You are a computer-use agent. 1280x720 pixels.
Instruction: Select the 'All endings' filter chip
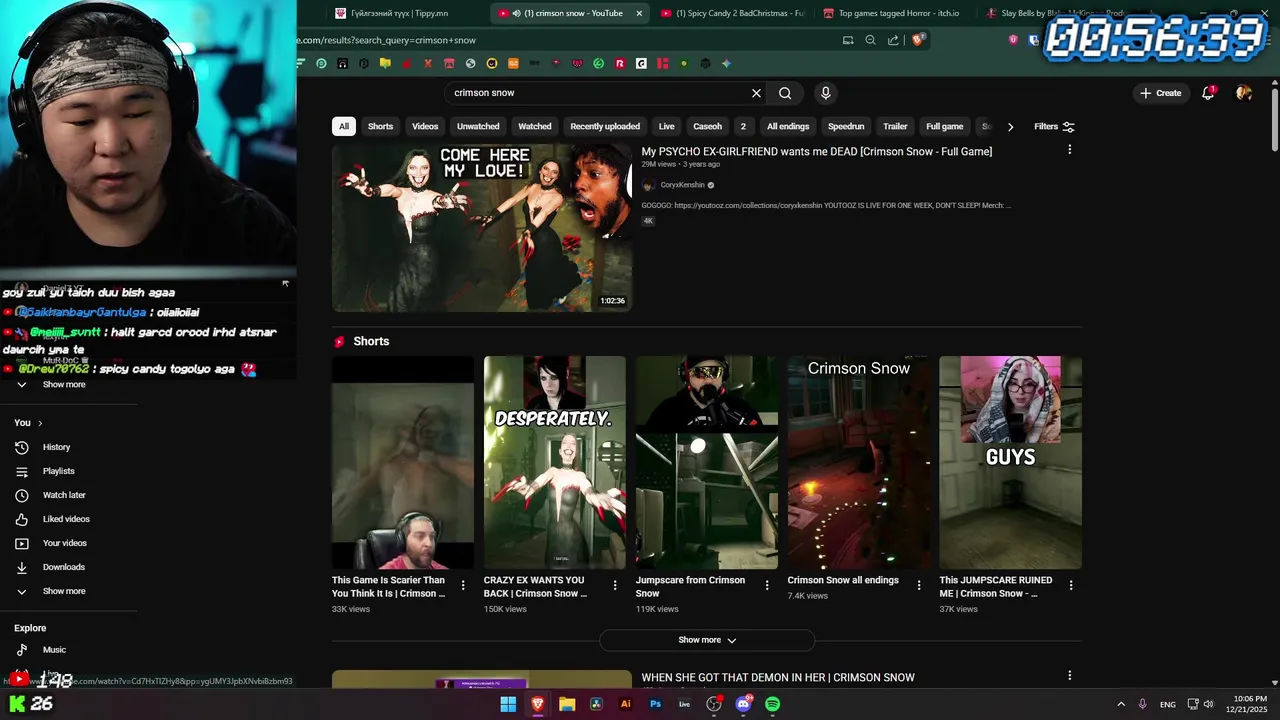[788, 127]
